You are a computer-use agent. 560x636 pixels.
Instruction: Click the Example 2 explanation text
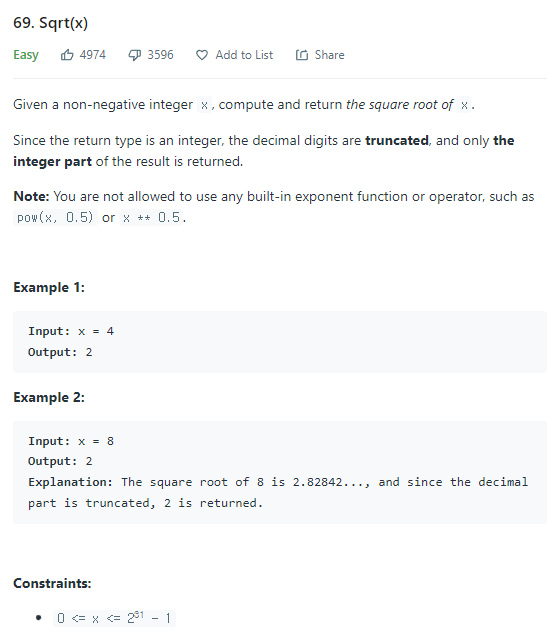coord(278,492)
